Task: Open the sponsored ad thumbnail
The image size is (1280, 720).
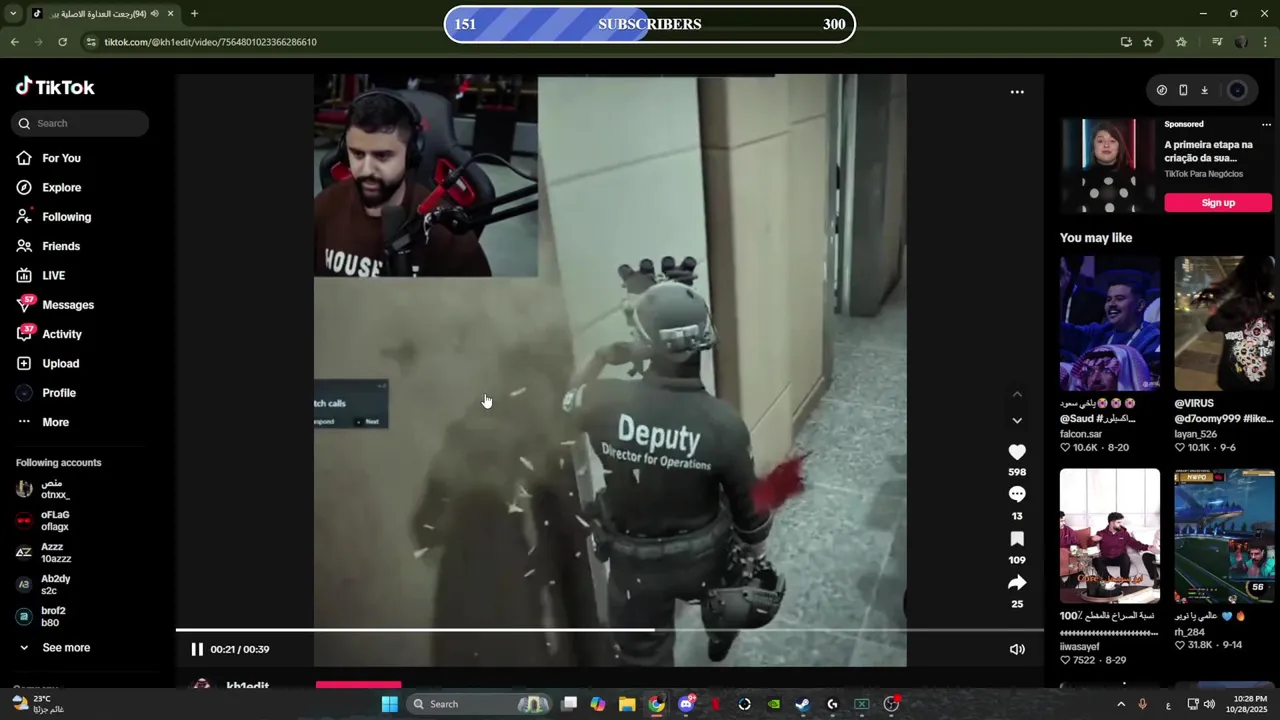Action: click(1109, 165)
